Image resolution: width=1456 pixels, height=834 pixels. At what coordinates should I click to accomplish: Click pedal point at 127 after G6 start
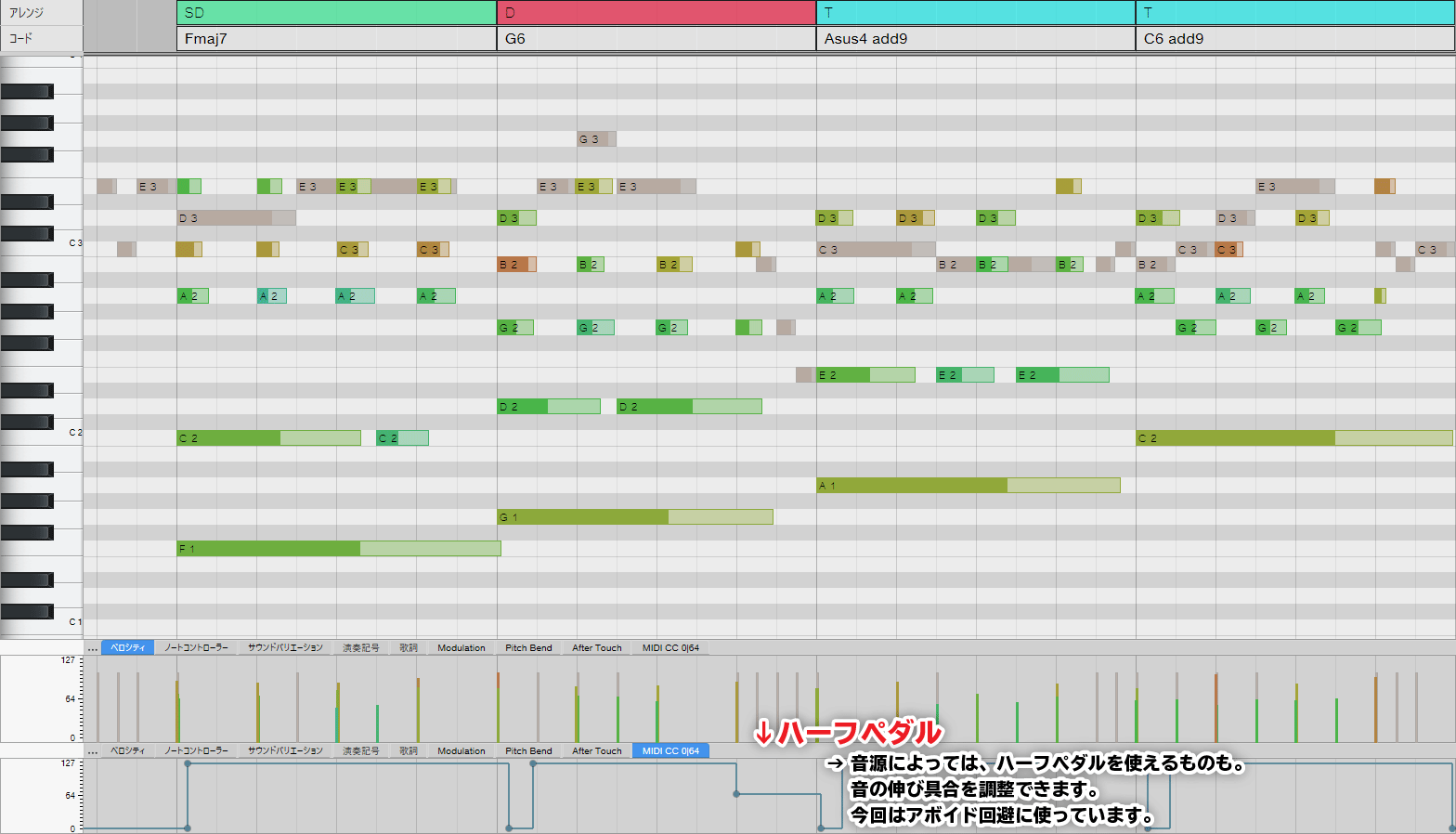pyautogui.click(x=533, y=763)
